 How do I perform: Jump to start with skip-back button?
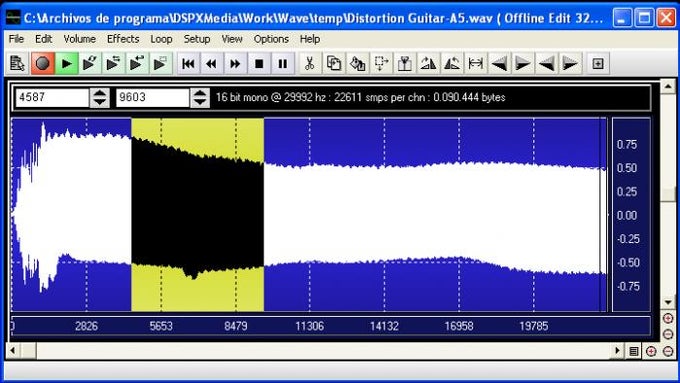(188, 64)
